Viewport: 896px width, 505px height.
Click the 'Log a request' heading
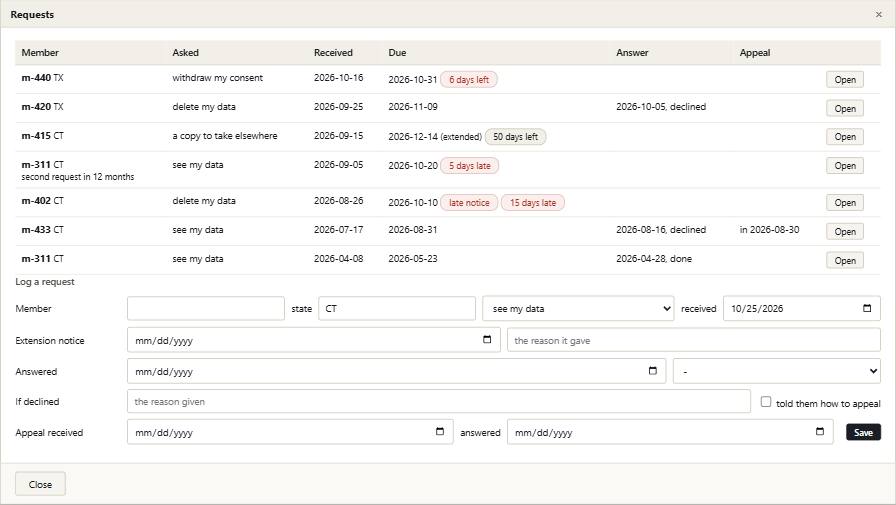(45, 282)
